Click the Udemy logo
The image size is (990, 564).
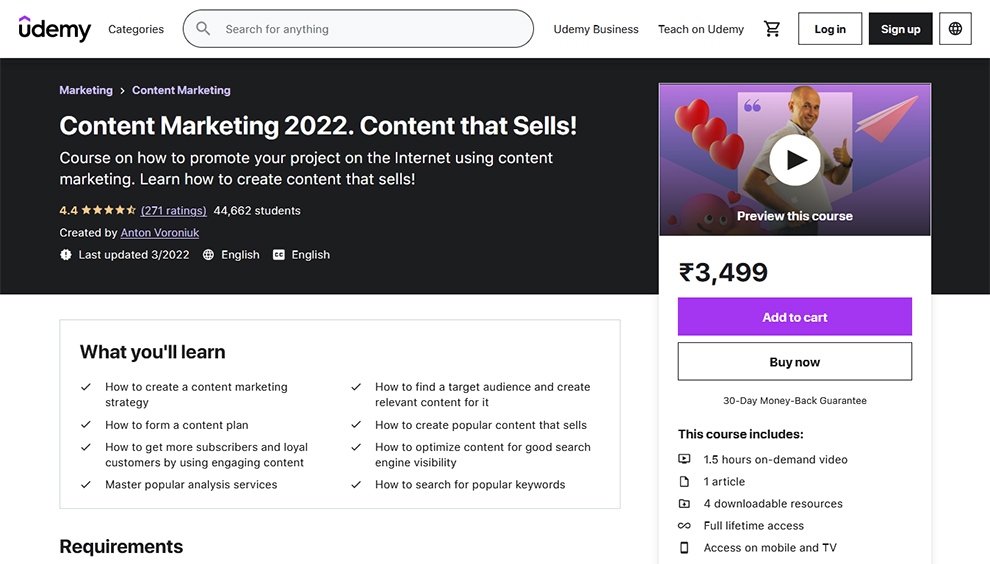[x=54, y=29]
